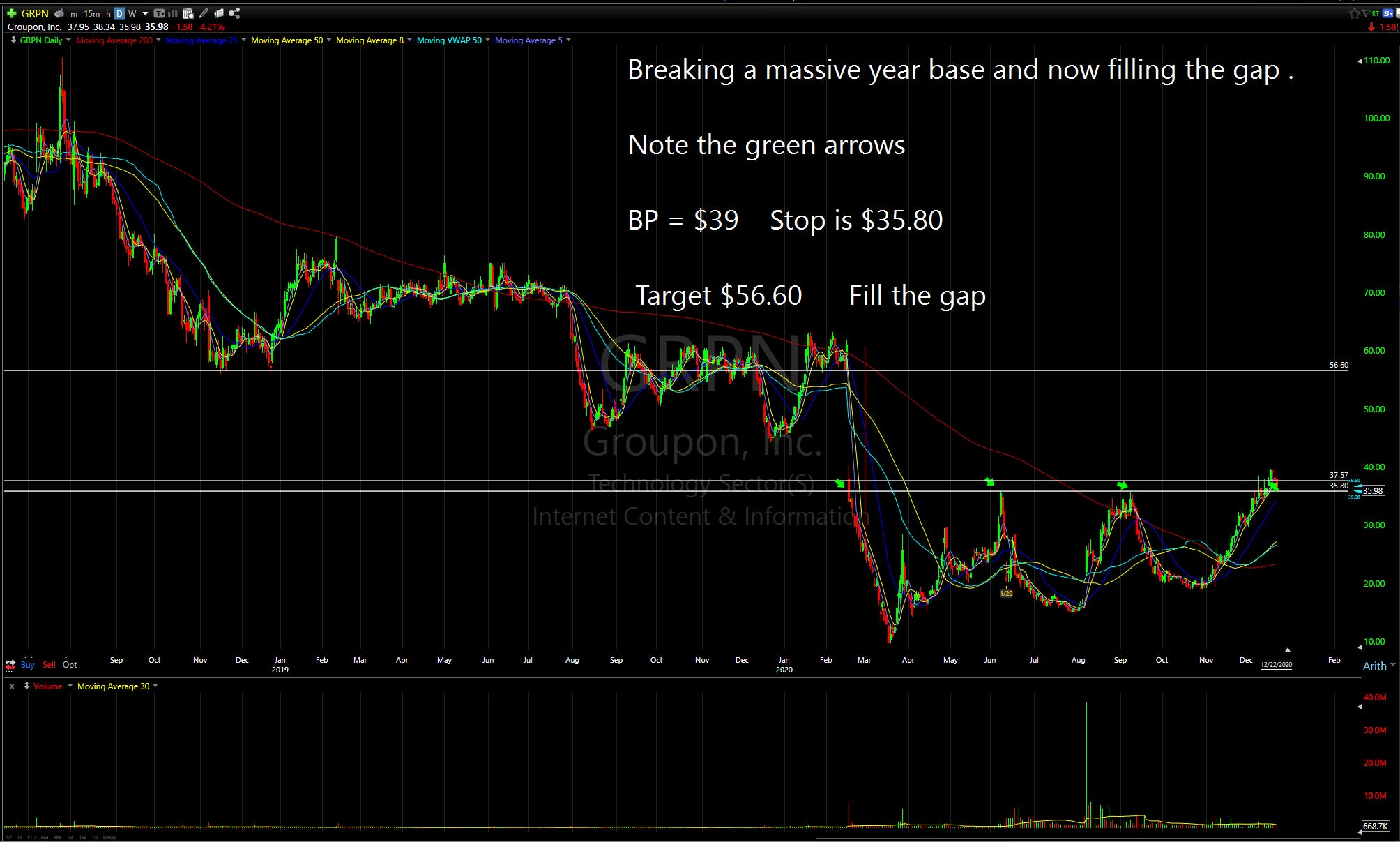The width and height of the screenshot is (1400, 842).
Task: Open Moving Average 50 dropdown
Action: tap(329, 40)
